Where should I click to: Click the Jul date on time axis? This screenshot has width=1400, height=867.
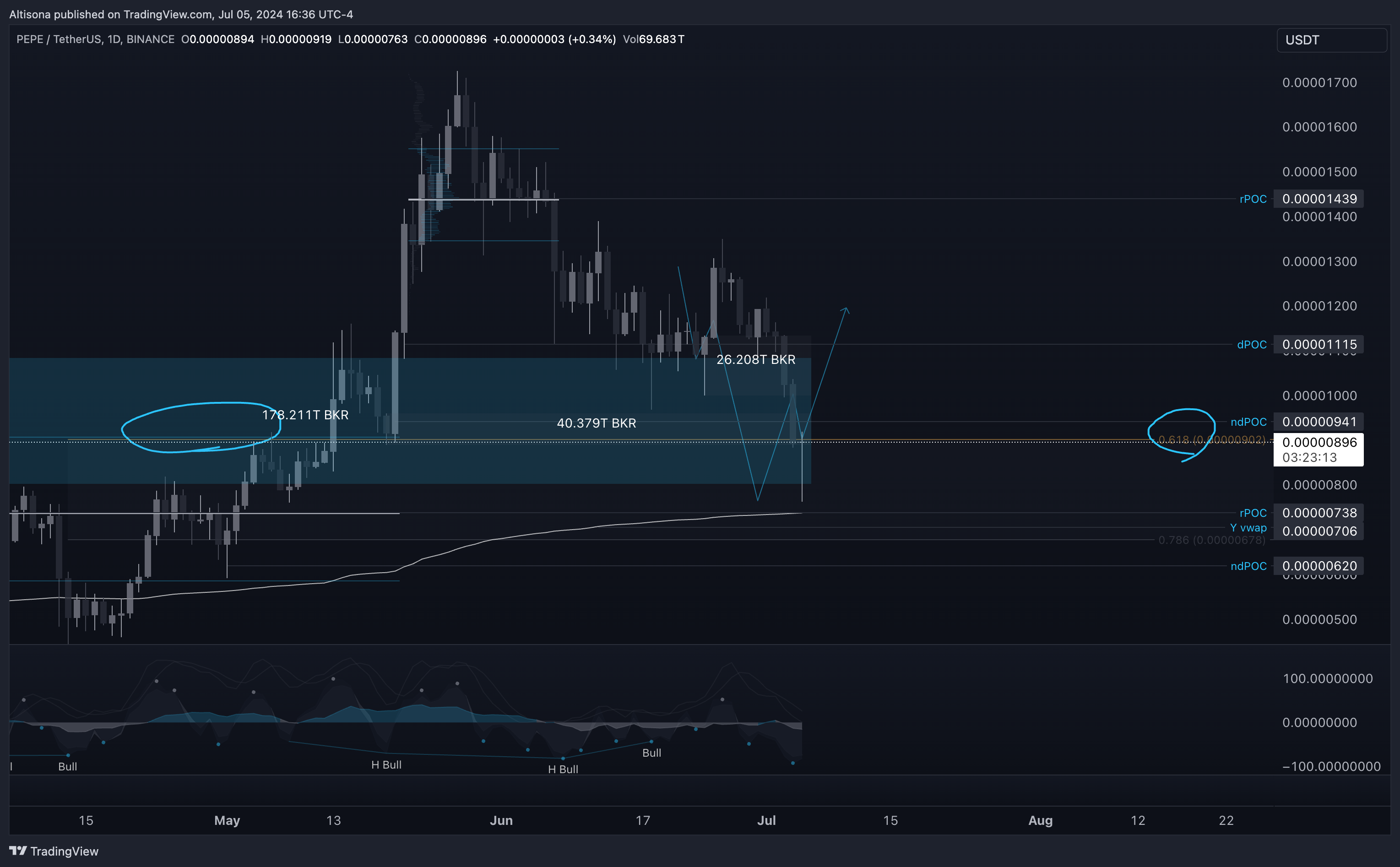tap(766, 821)
